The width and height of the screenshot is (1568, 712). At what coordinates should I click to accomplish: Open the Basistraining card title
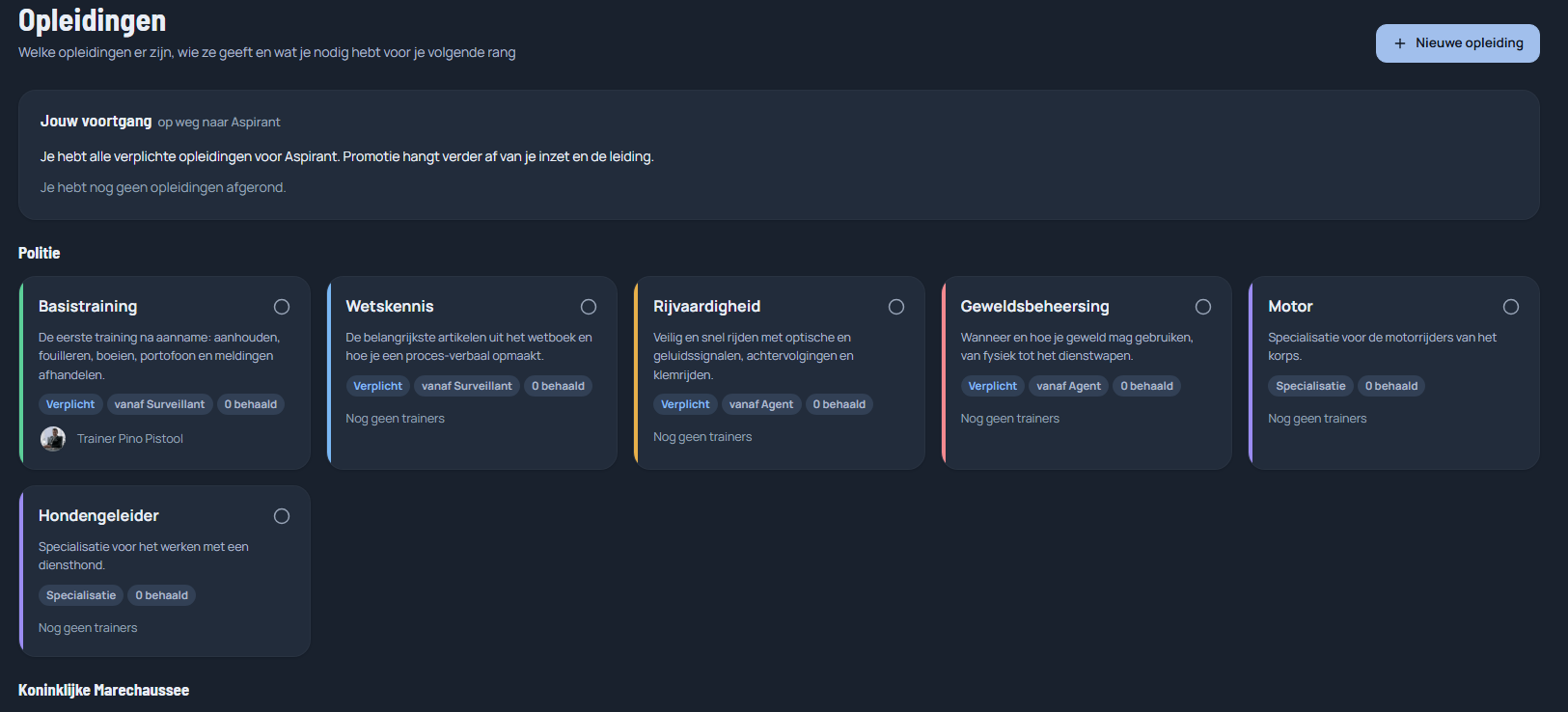pyautogui.click(x=88, y=306)
